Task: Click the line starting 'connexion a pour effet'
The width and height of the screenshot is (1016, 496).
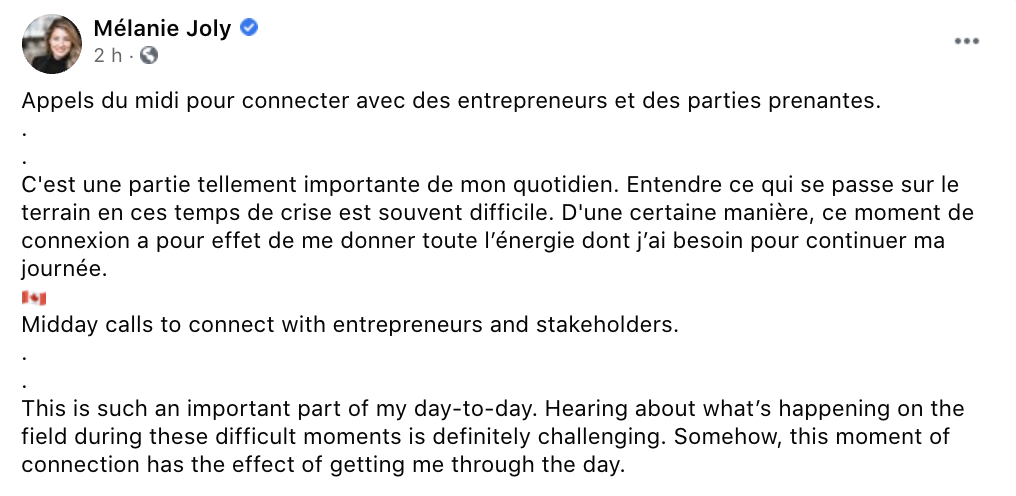Action: 483,241
